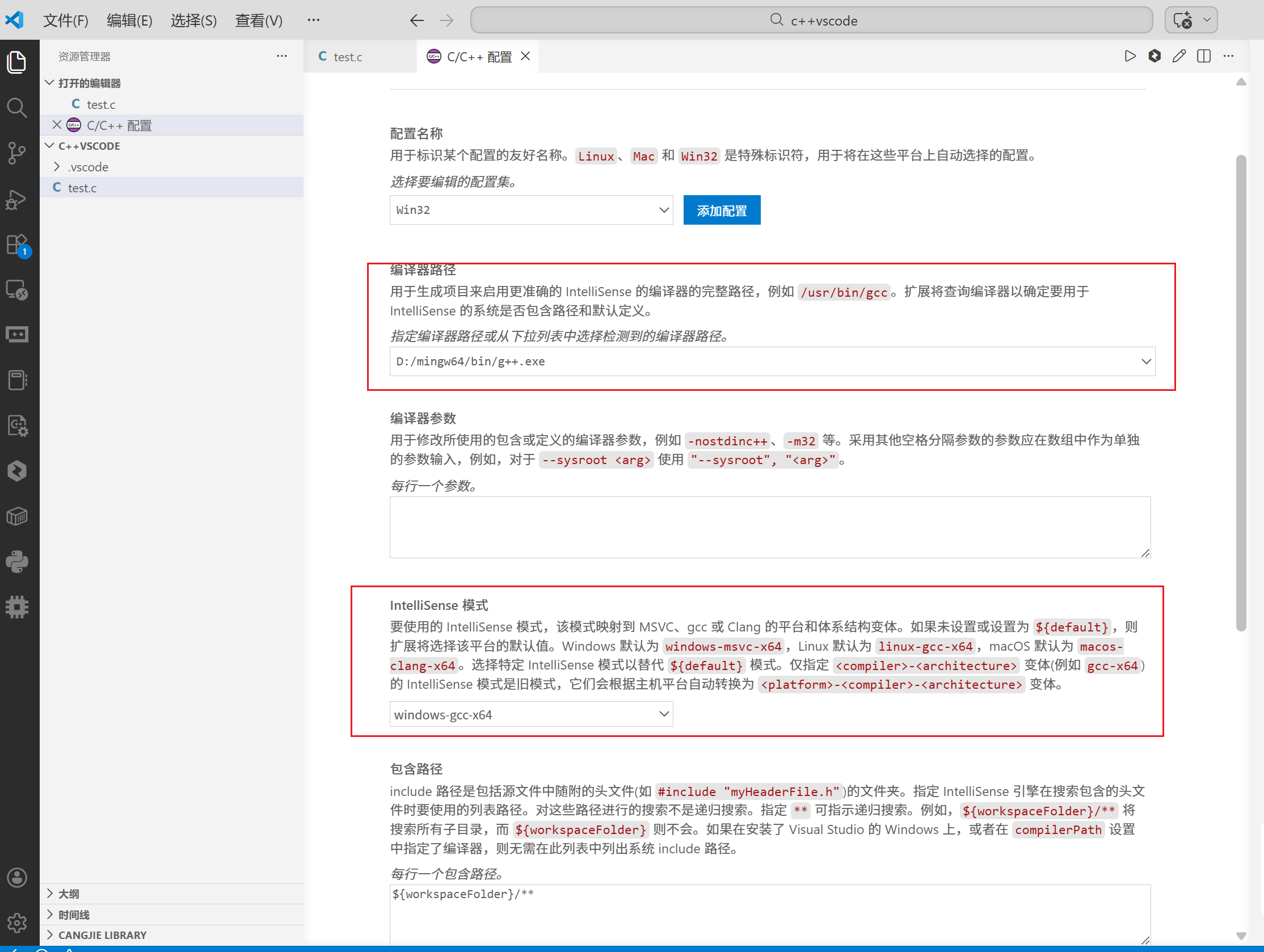The height and width of the screenshot is (952, 1264).
Task: Go back with the left arrow
Action: [x=416, y=20]
